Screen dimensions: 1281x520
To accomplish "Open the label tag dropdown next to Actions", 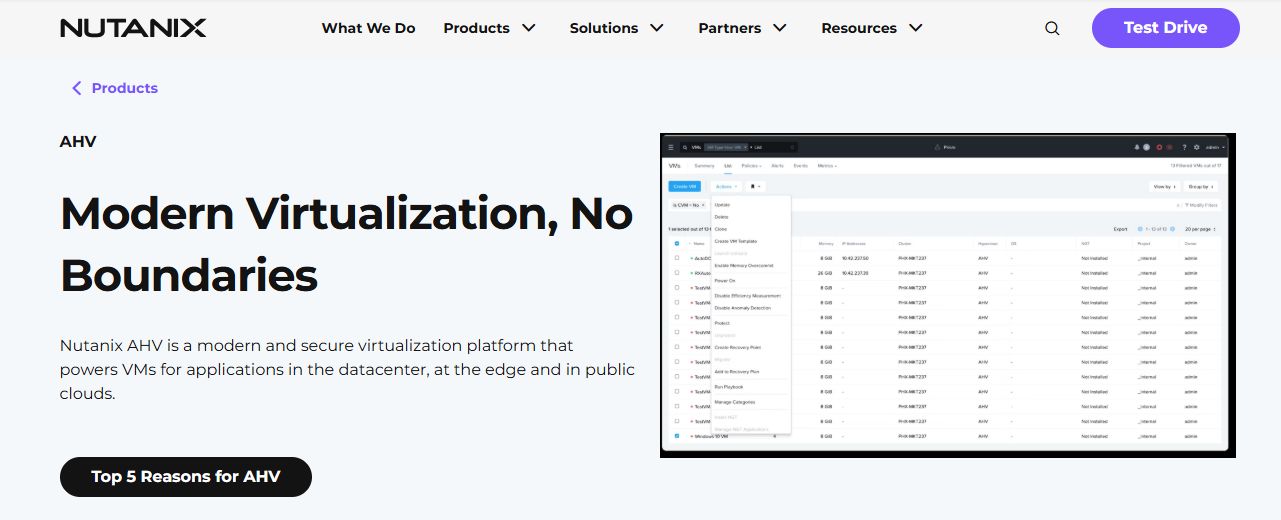I will click(755, 186).
